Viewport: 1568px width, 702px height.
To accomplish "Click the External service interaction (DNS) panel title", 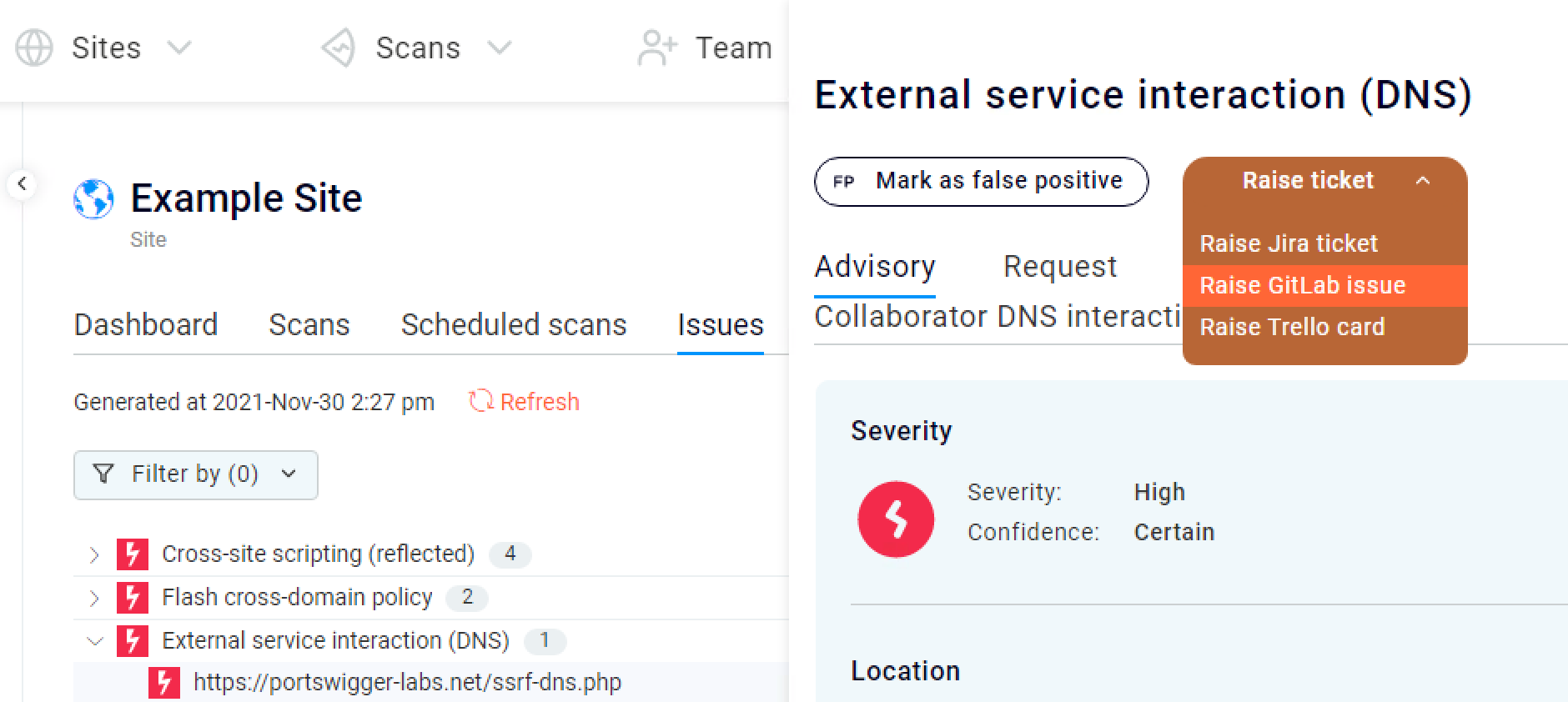I will (1143, 94).
